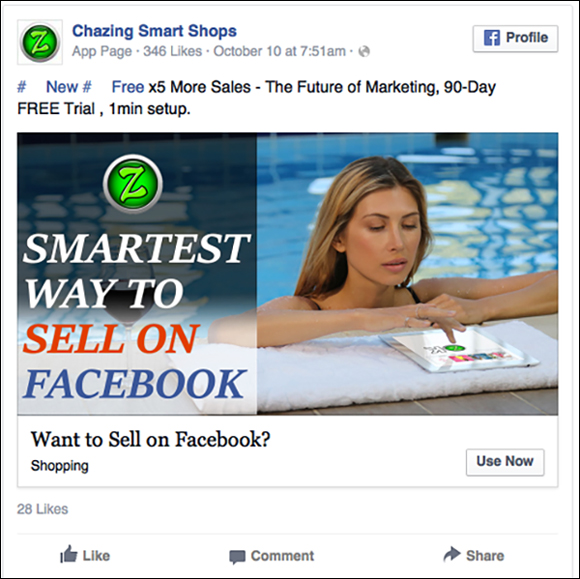Open the Free hashtag link
The image size is (580, 579).
tap(128, 87)
